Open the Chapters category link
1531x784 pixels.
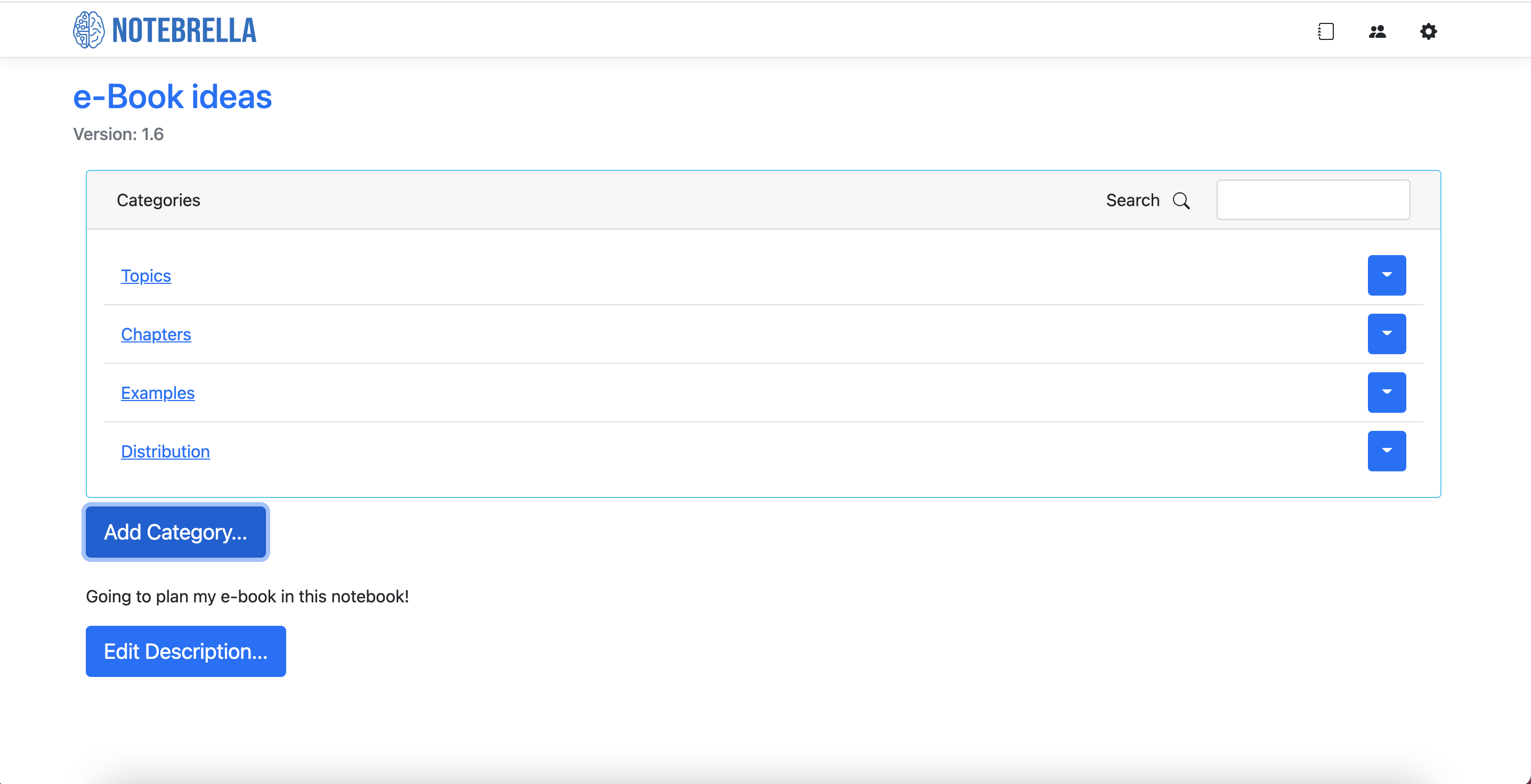(156, 334)
